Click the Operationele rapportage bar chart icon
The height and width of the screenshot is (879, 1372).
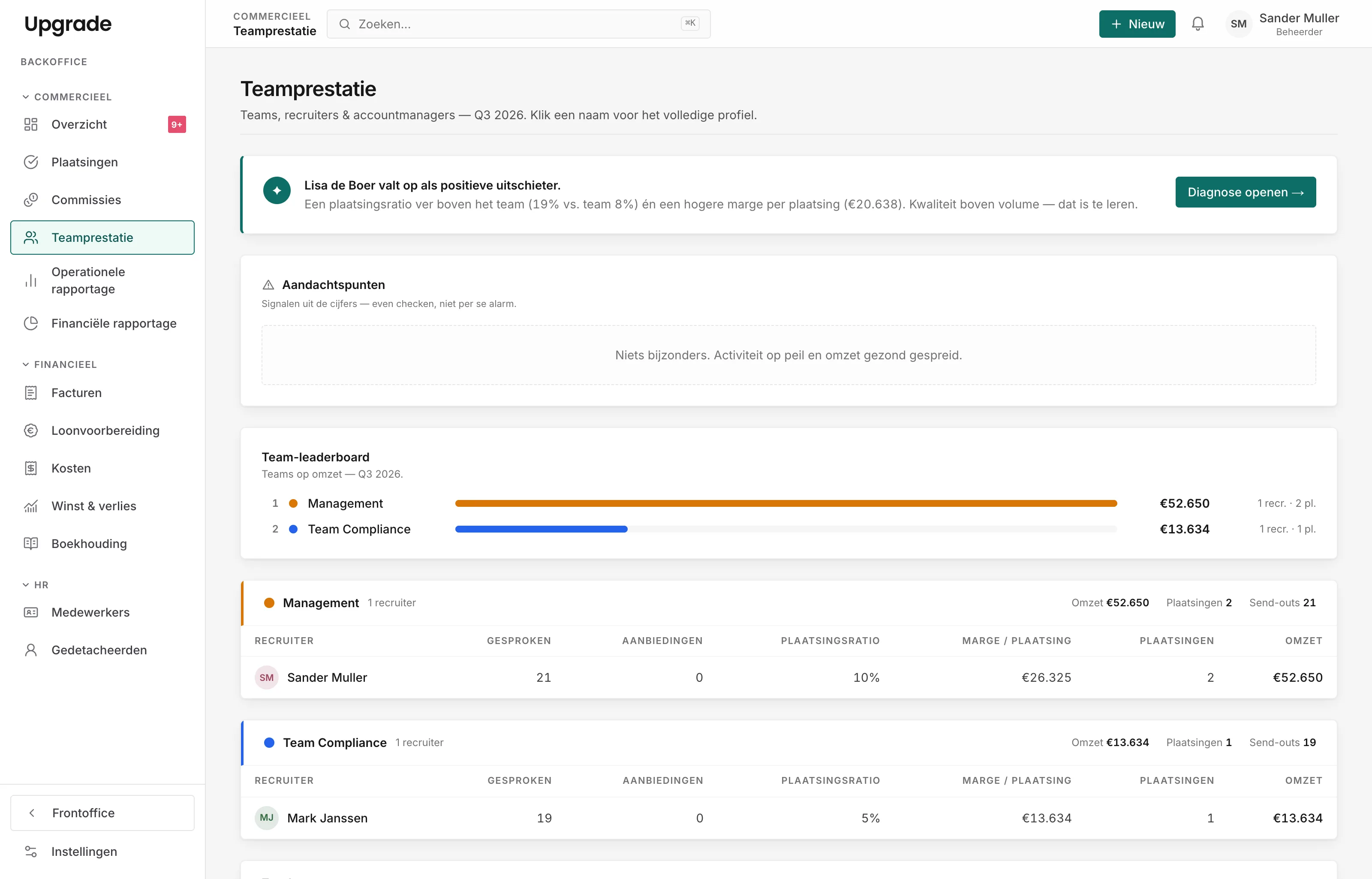[x=31, y=280]
